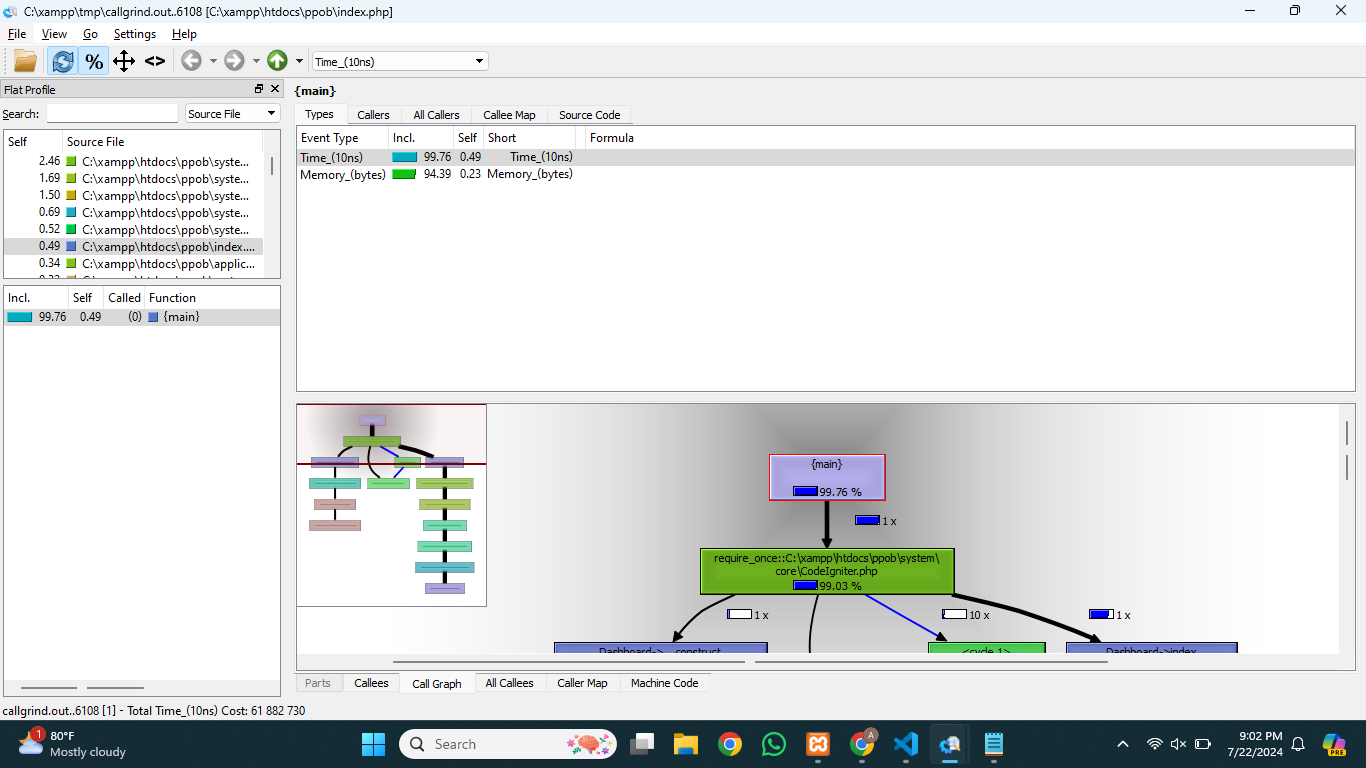Click the CodeIgniter.php require_once graph node
The width and height of the screenshot is (1366, 768).
click(826, 570)
